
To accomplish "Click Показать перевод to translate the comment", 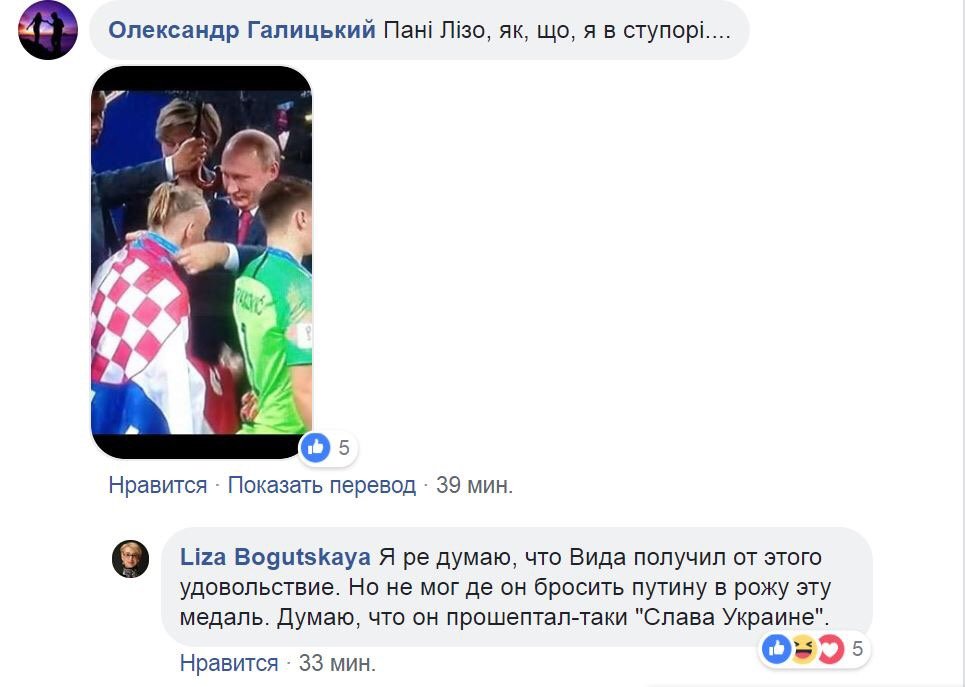I will pyautogui.click(x=322, y=485).
